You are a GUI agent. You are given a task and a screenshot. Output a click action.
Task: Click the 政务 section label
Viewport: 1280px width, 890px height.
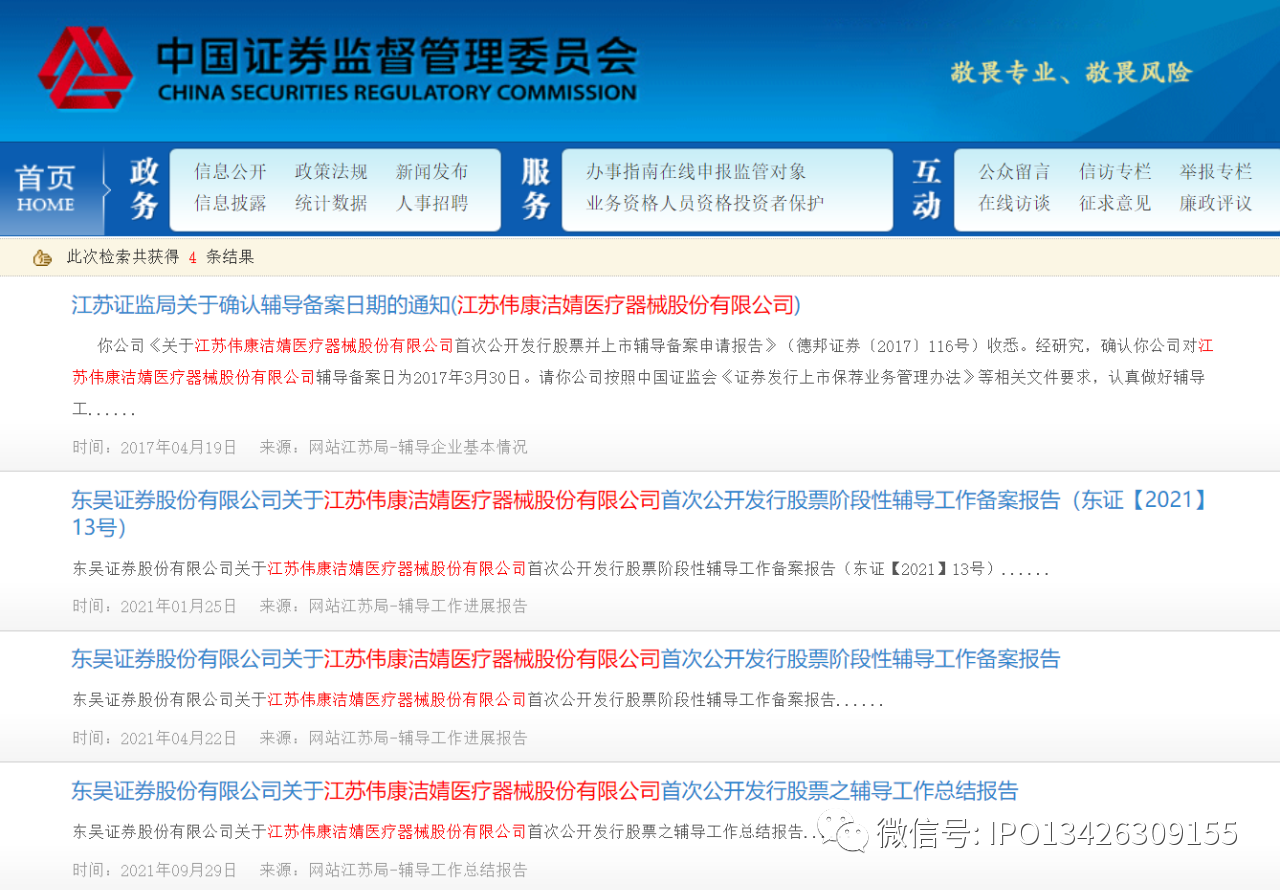pos(144,189)
